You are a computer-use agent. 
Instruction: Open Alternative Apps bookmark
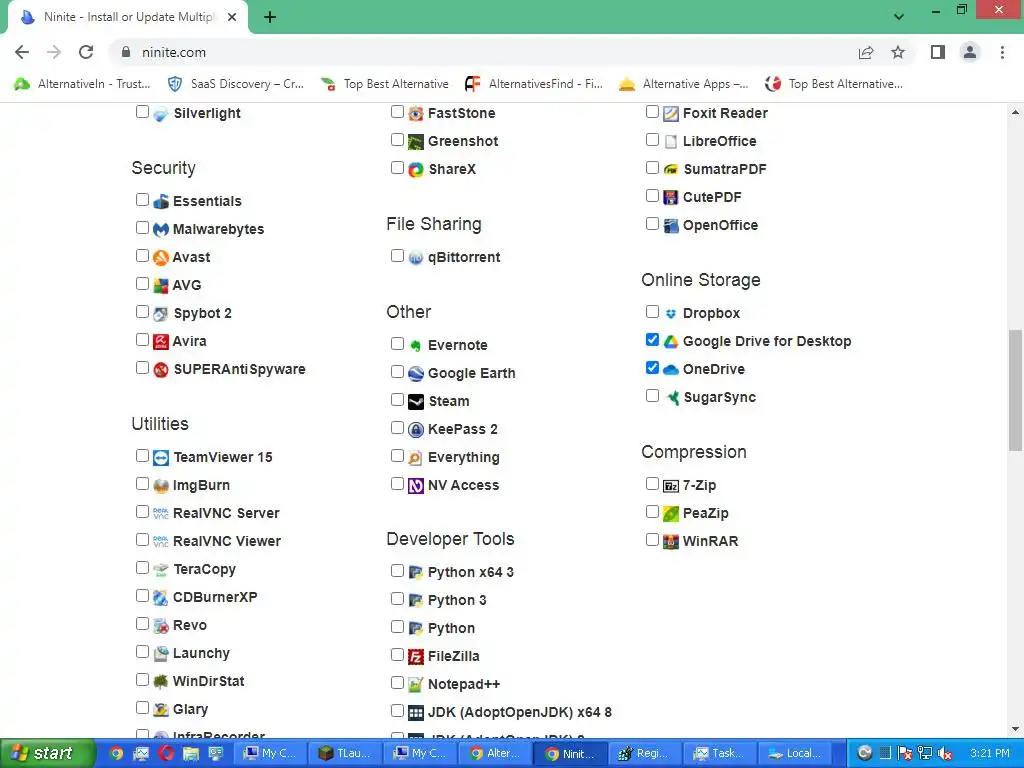(x=684, y=84)
